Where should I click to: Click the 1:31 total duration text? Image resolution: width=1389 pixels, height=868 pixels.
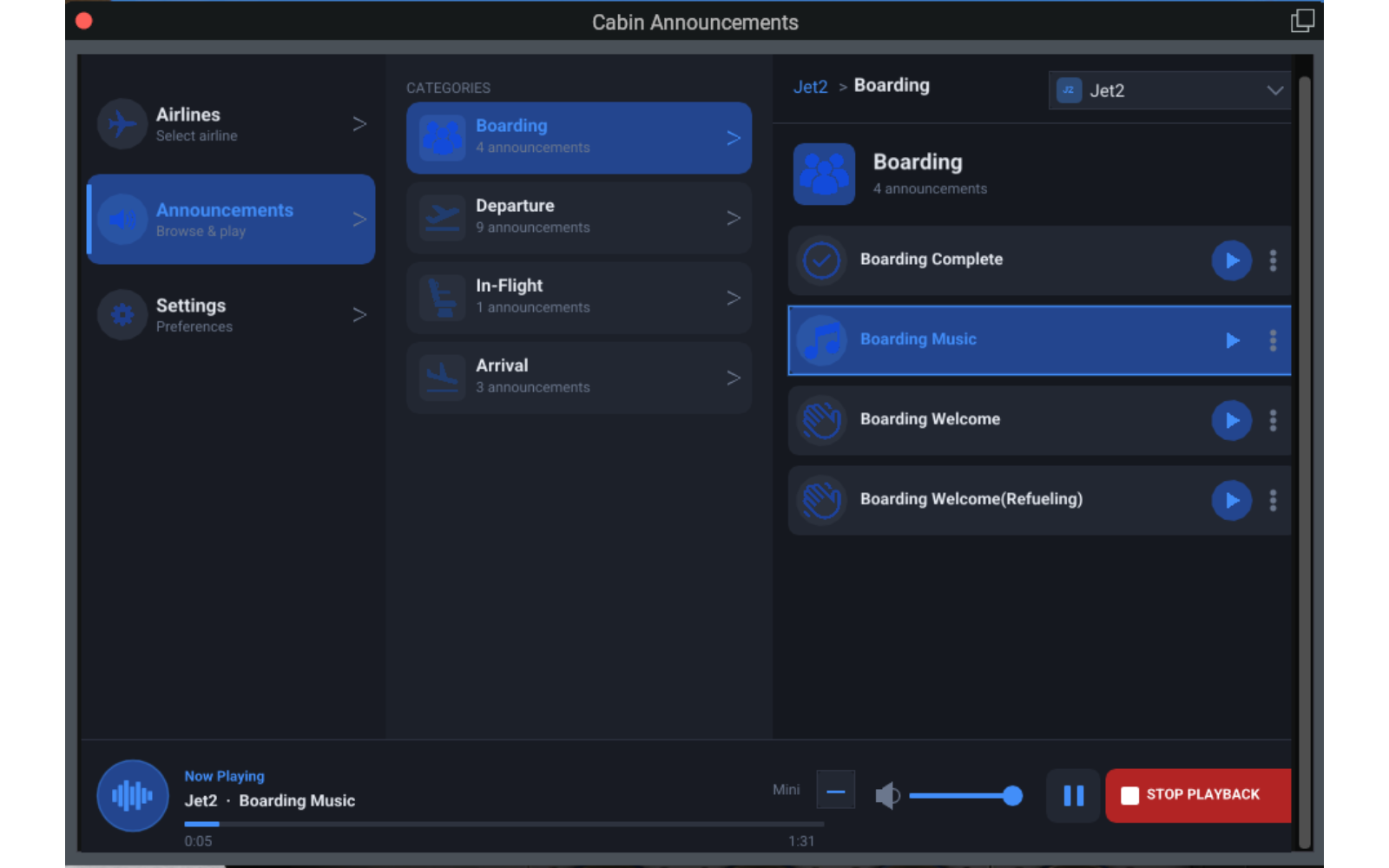pyautogui.click(x=801, y=841)
